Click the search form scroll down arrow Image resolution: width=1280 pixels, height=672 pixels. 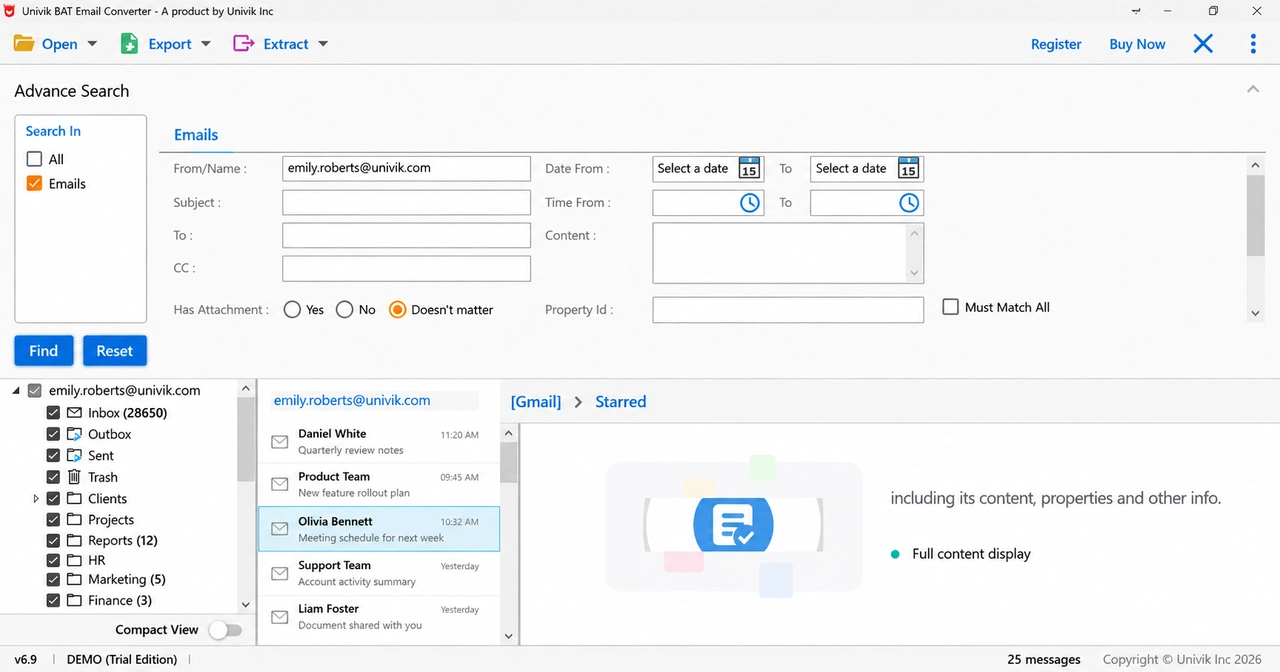(1256, 313)
